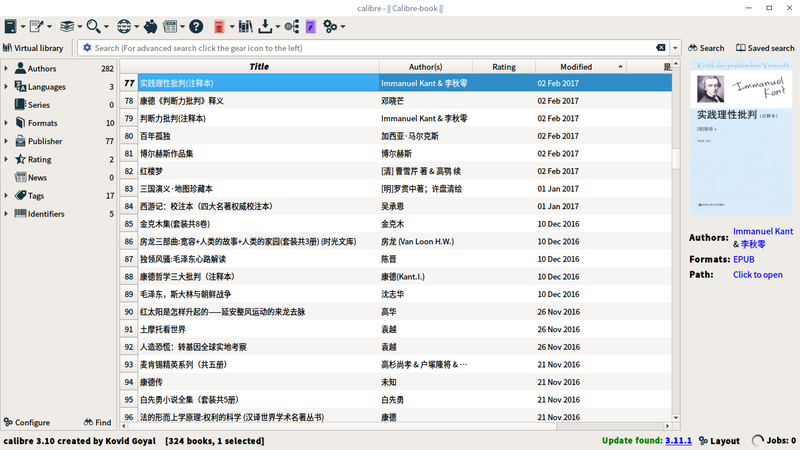Expand the Authors category in tag browser

click(6, 69)
